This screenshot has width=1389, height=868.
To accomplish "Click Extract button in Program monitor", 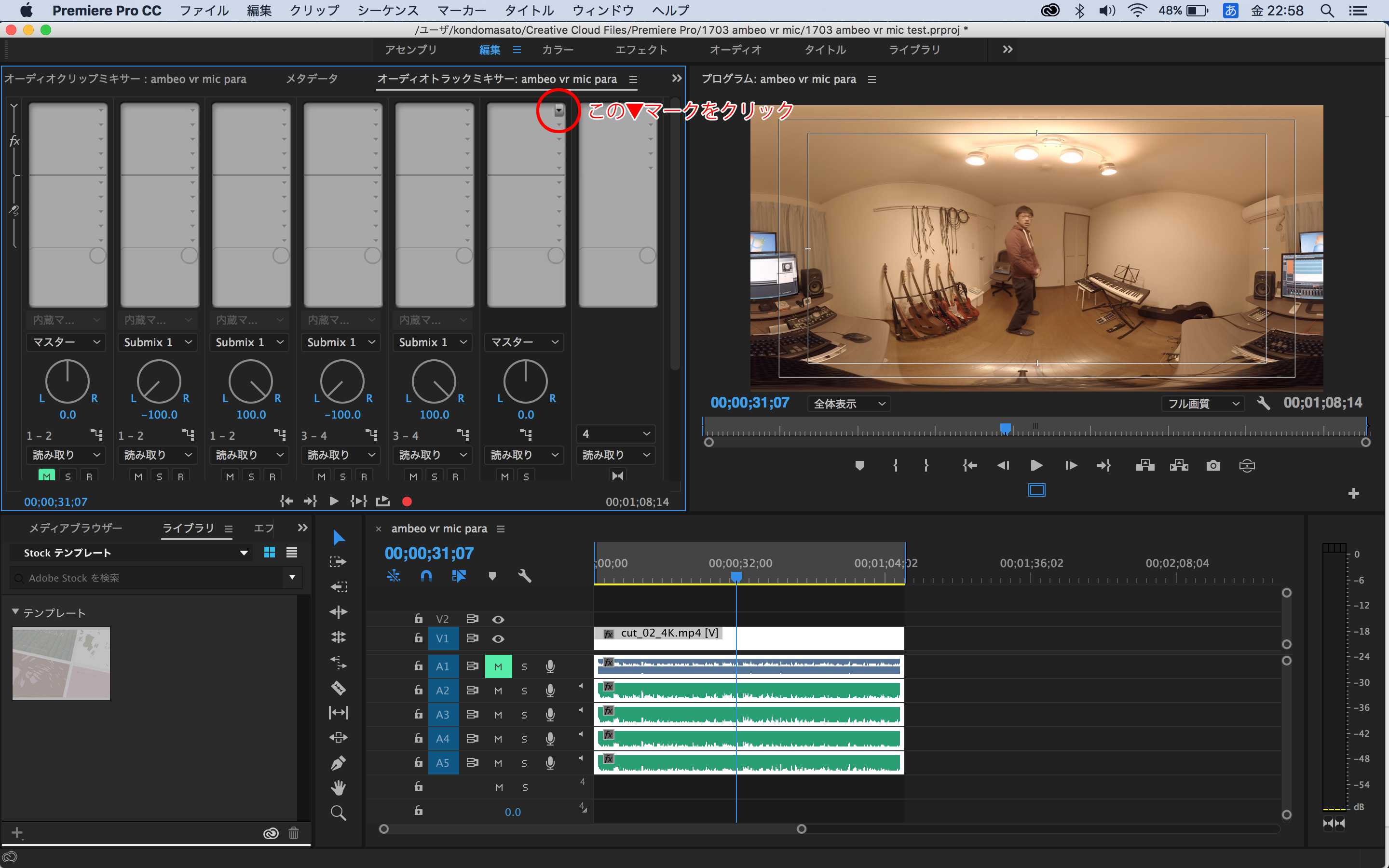I will click(1179, 465).
